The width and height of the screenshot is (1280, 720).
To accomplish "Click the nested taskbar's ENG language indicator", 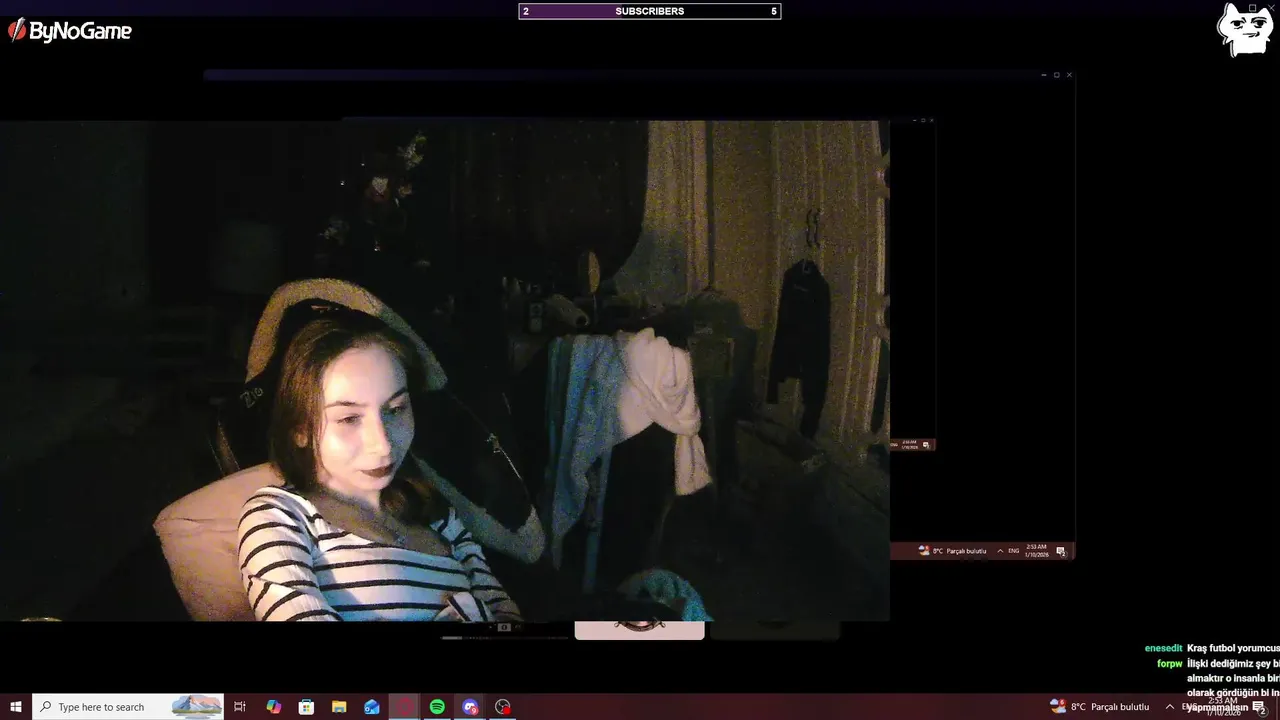I will click(x=1013, y=551).
